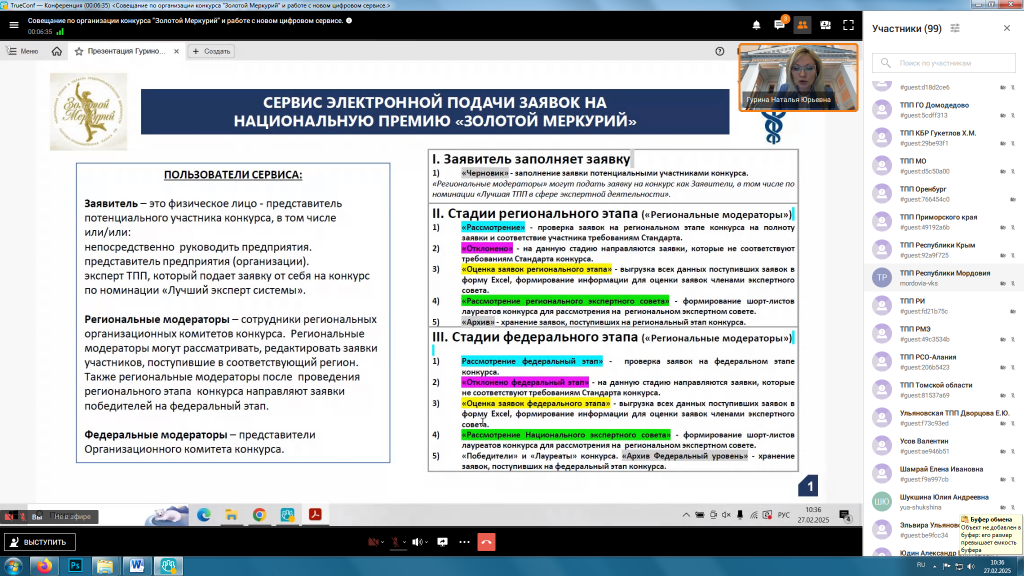Open the three-dots more options menu
The width and height of the screenshot is (1024, 576).
click(464, 541)
